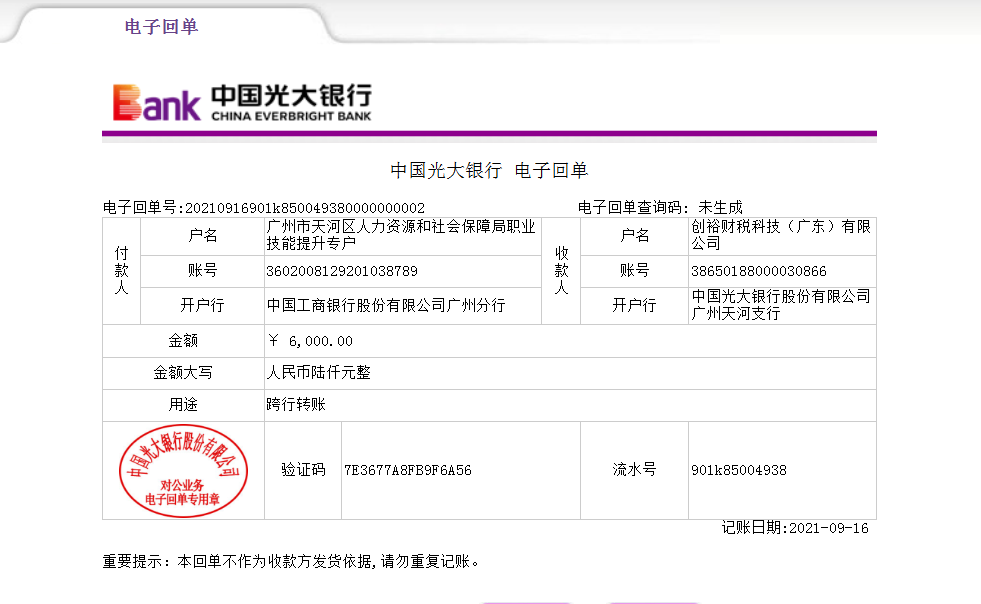Click the 金额大写 row label
Screen dimensions: 981x604
(x=183, y=373)
